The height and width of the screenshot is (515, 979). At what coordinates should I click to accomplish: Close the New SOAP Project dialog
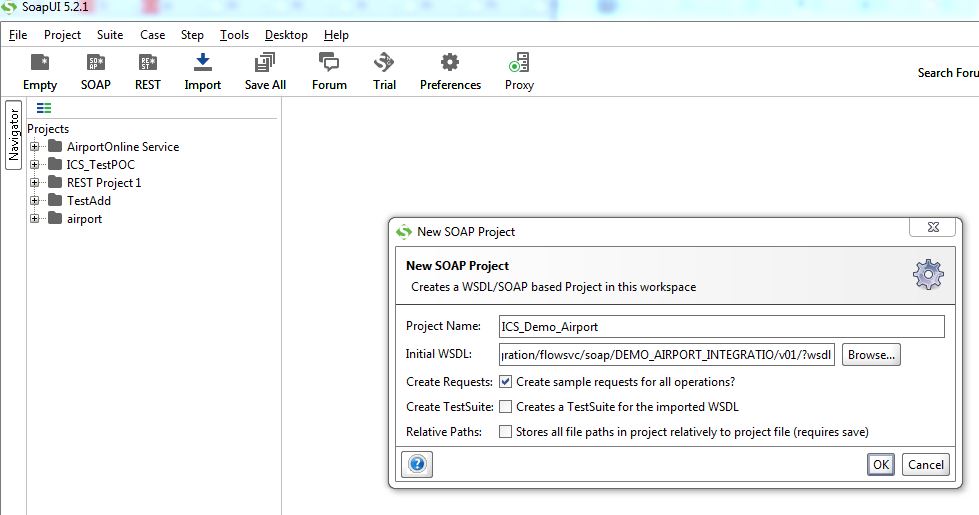tap(933, 227)
